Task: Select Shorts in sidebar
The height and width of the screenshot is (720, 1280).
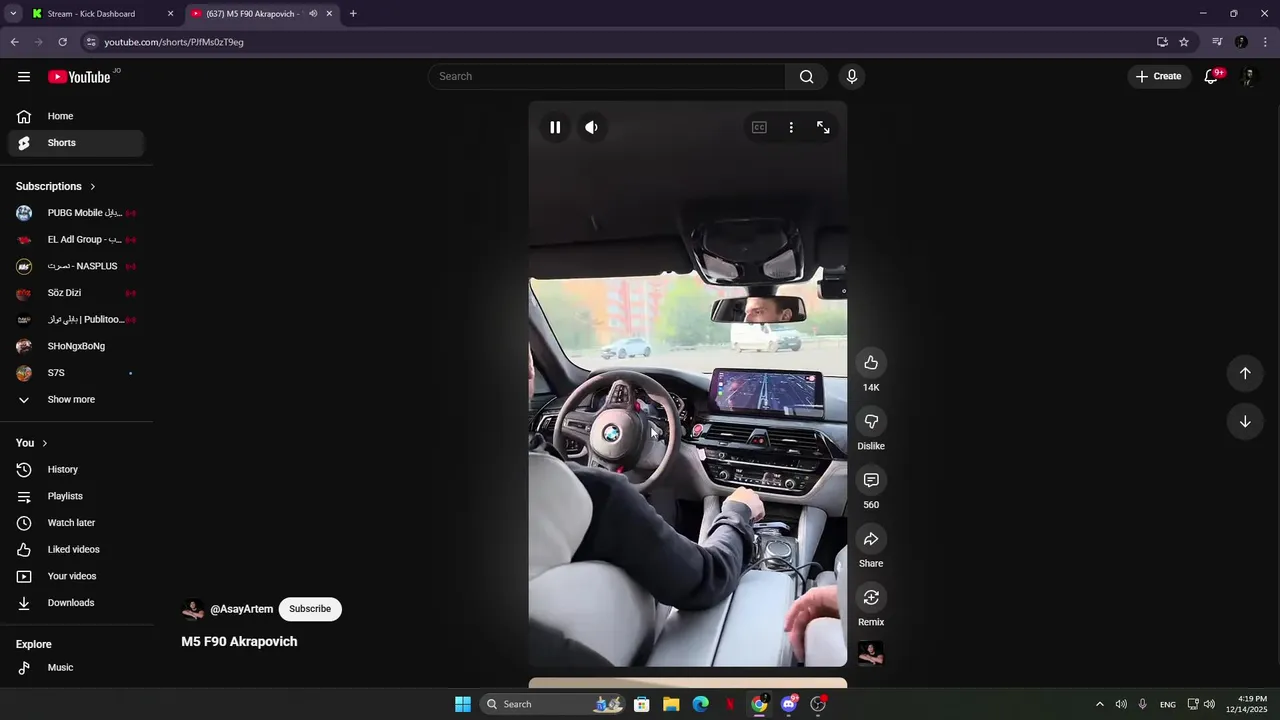Action: [x=76, y=143]
